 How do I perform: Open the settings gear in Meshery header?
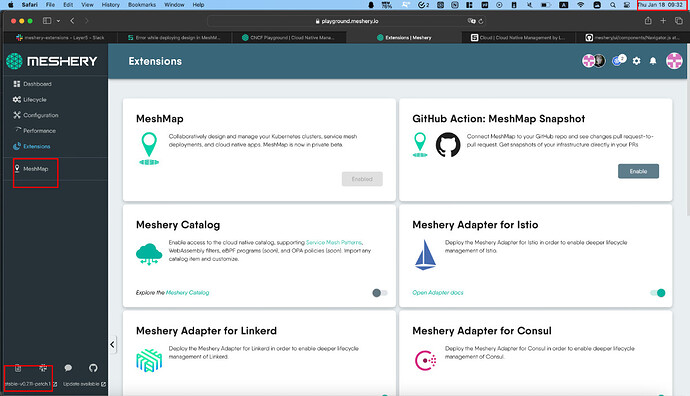(x=636, y=61)
